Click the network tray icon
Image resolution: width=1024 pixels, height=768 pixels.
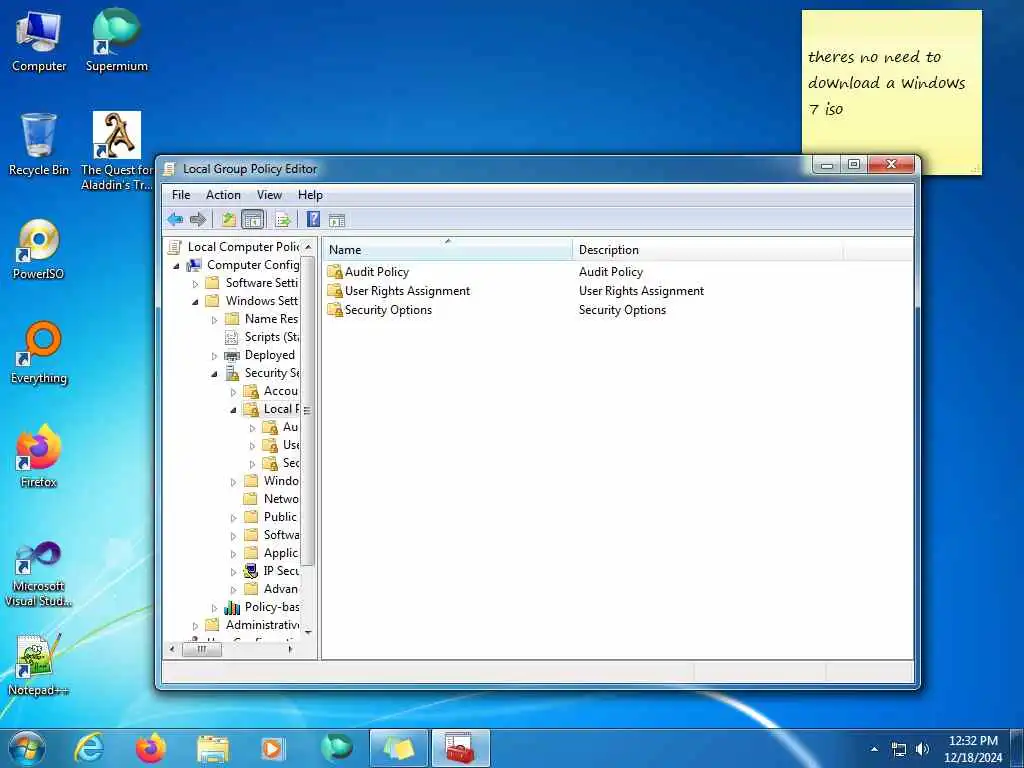(899, 749)
